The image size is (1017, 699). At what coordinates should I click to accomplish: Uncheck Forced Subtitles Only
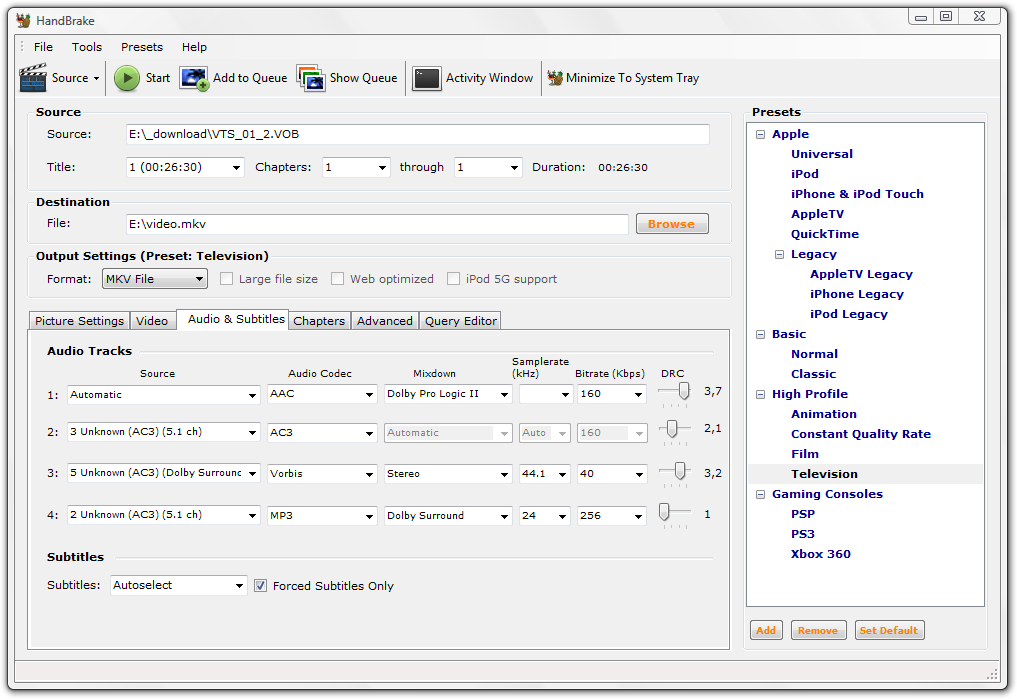click(260, 586)
